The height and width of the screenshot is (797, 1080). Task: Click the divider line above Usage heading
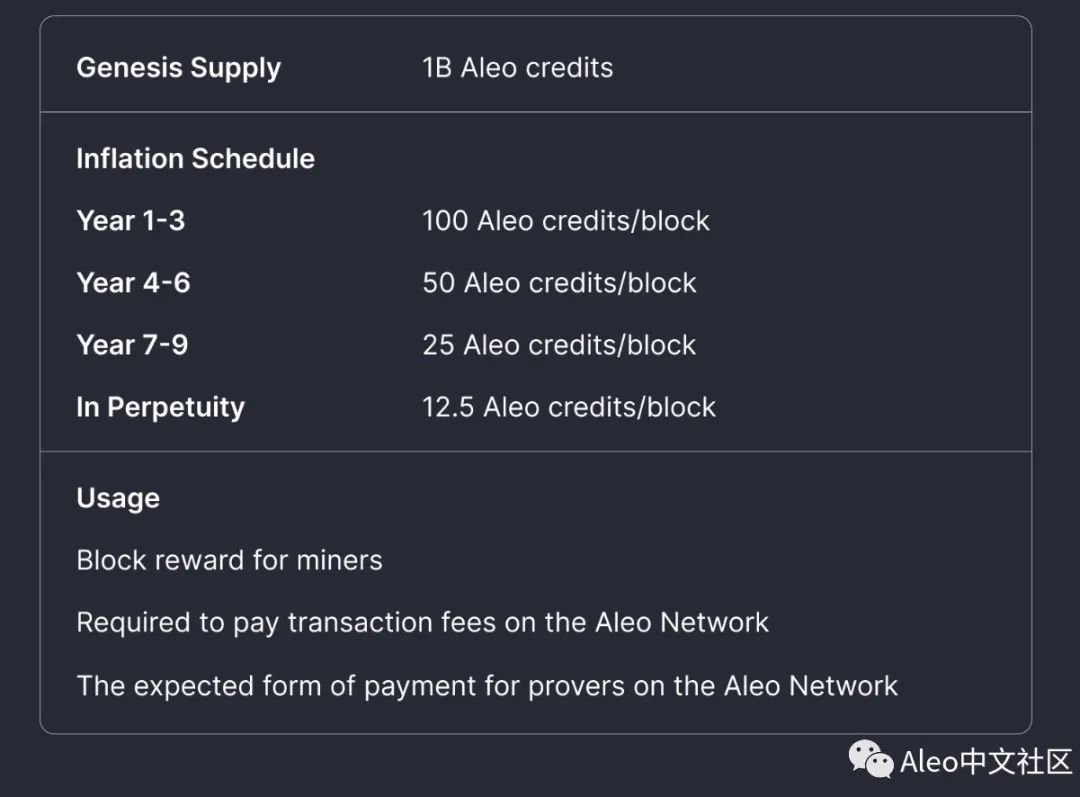click(535, 452)
